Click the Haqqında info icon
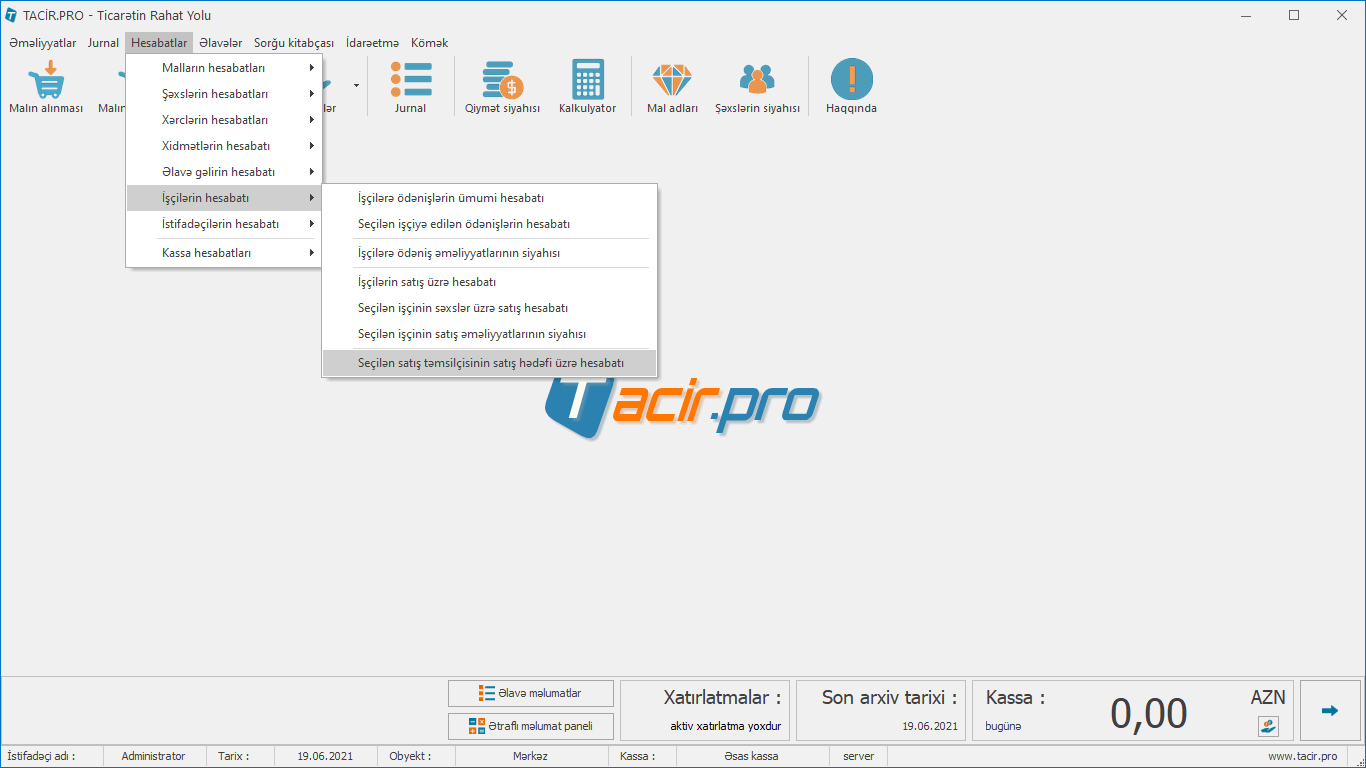Screen dimensions: 1366x768 point(851,80)
